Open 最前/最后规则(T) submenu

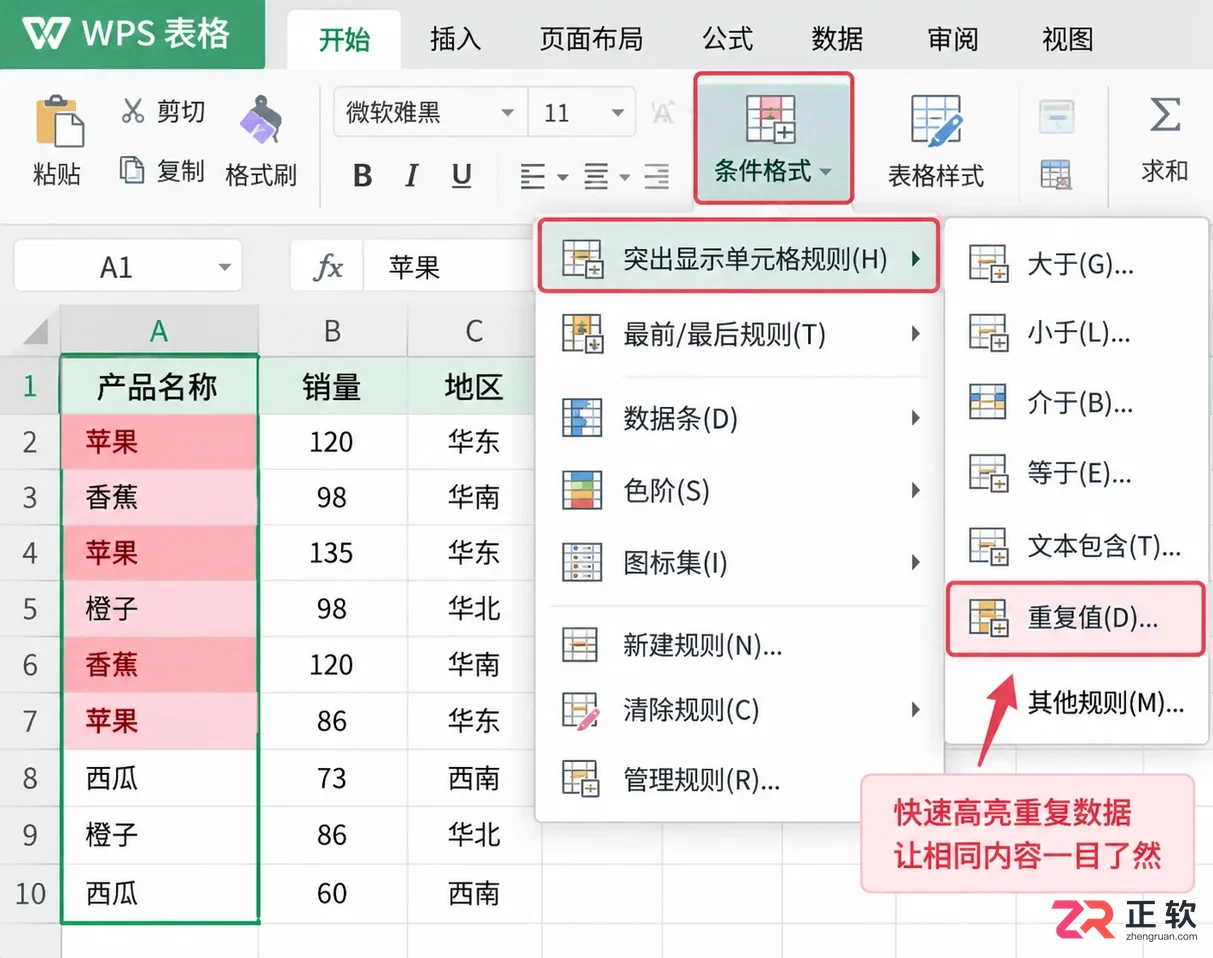coord(739,334)
